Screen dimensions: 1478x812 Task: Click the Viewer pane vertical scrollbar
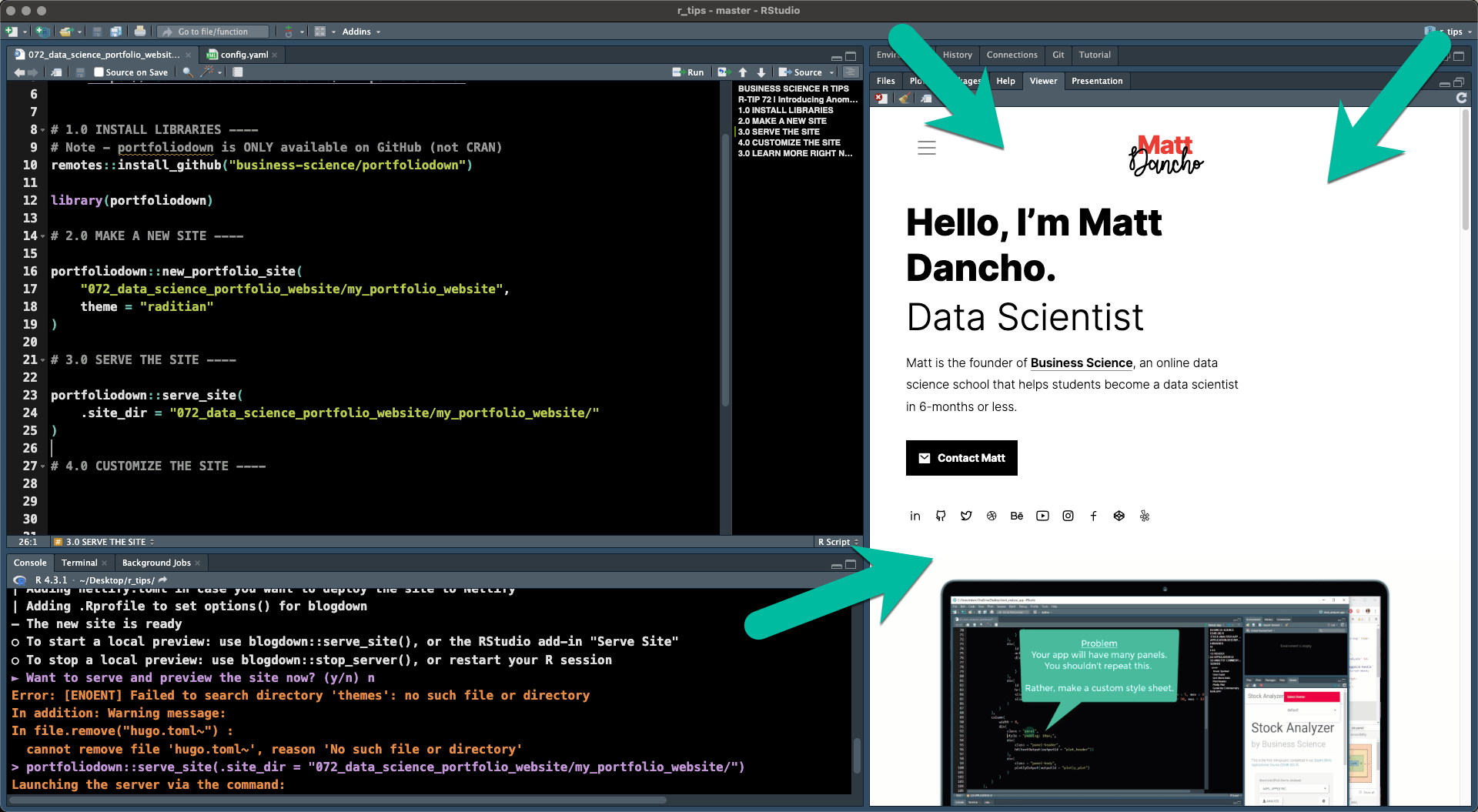(1465, 169)
